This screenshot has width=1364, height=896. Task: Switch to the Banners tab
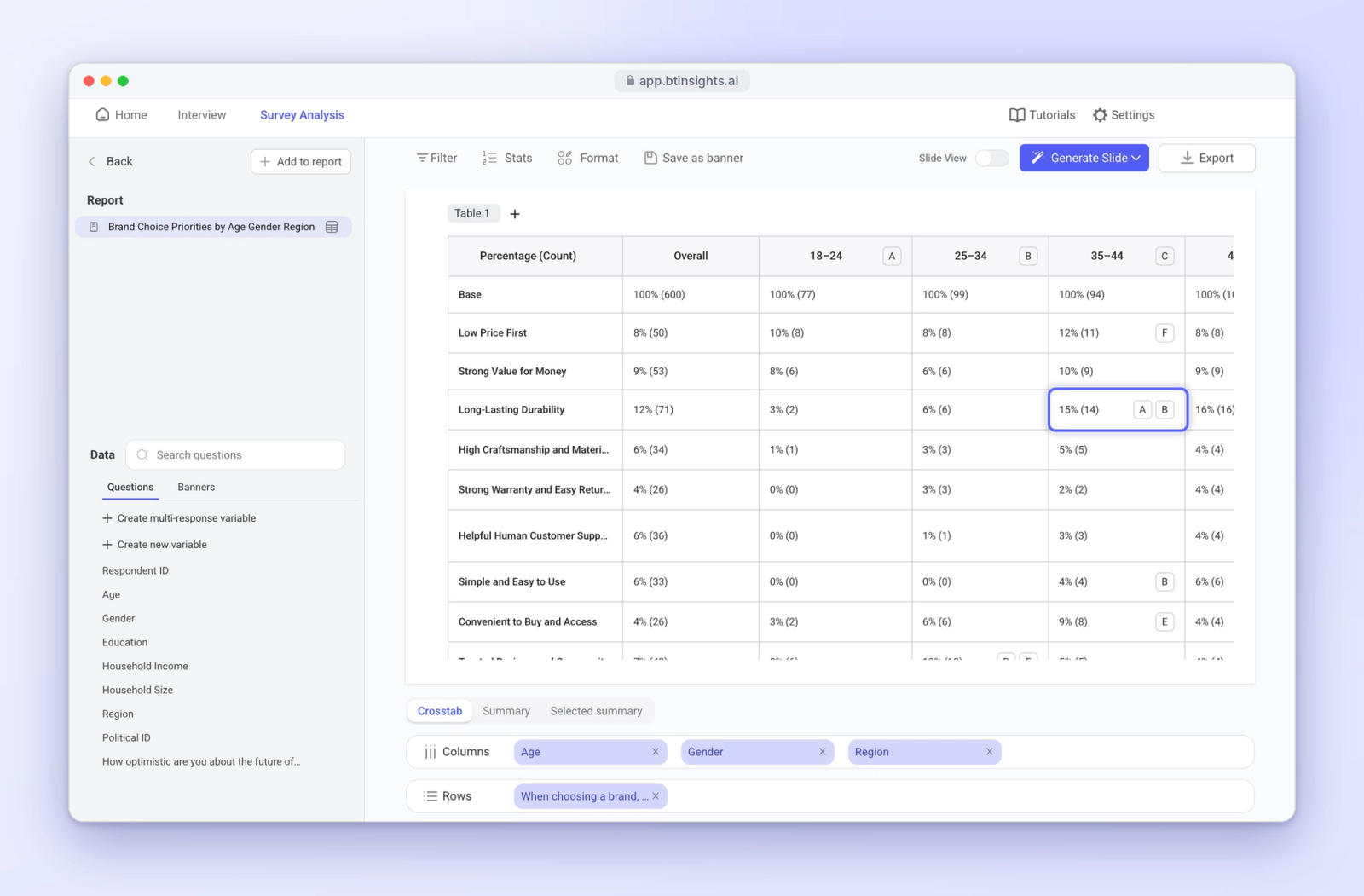(x=196, y=487)
